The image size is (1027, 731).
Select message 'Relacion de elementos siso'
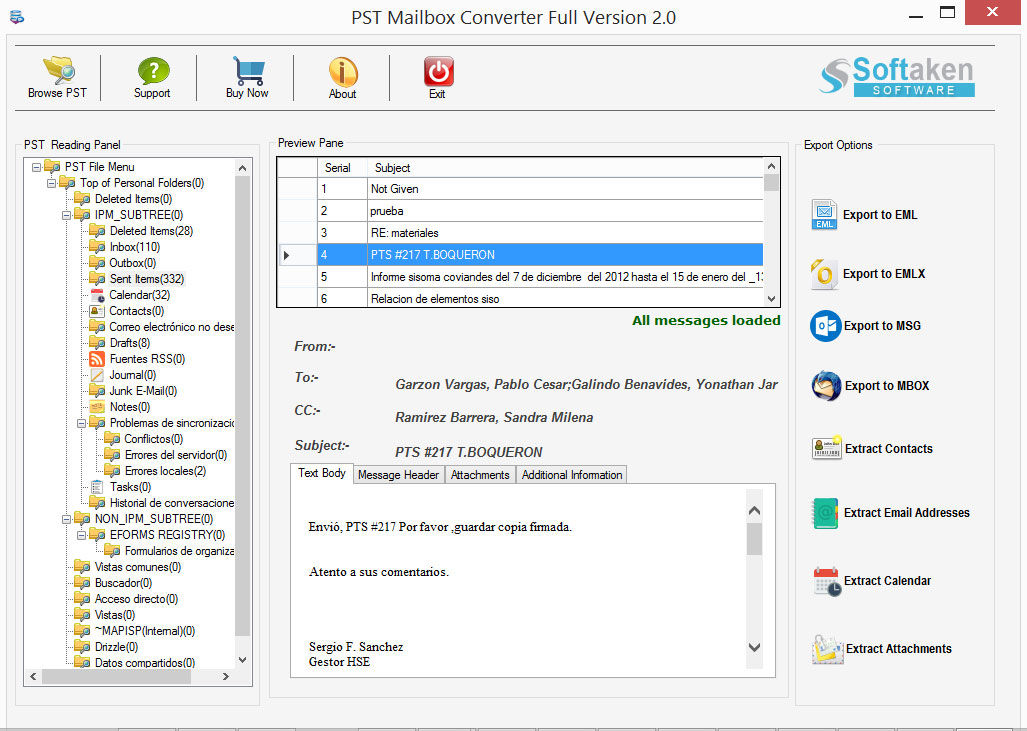click(521, 299)
